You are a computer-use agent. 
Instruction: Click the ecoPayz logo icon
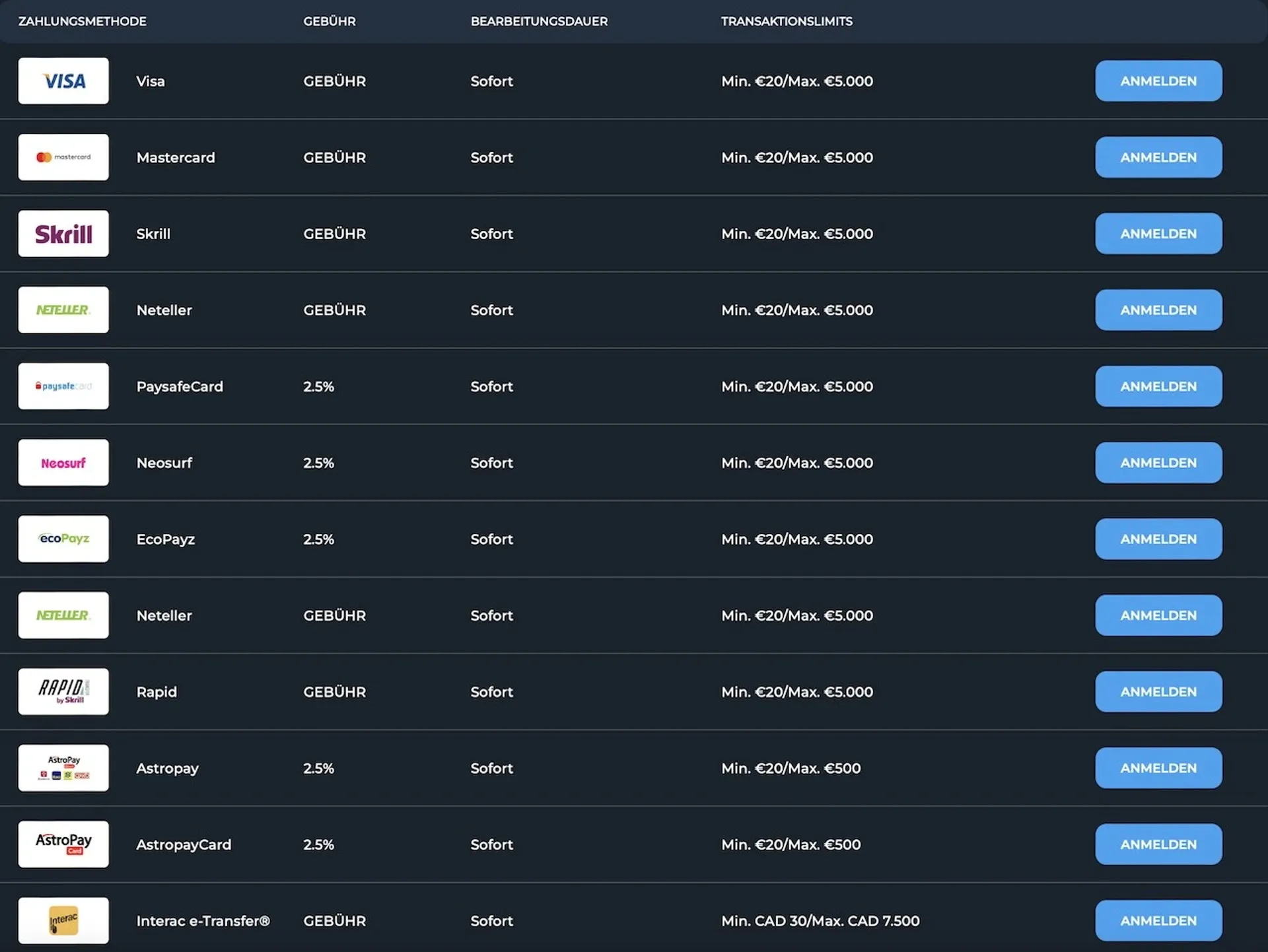[x=63, y=539]
